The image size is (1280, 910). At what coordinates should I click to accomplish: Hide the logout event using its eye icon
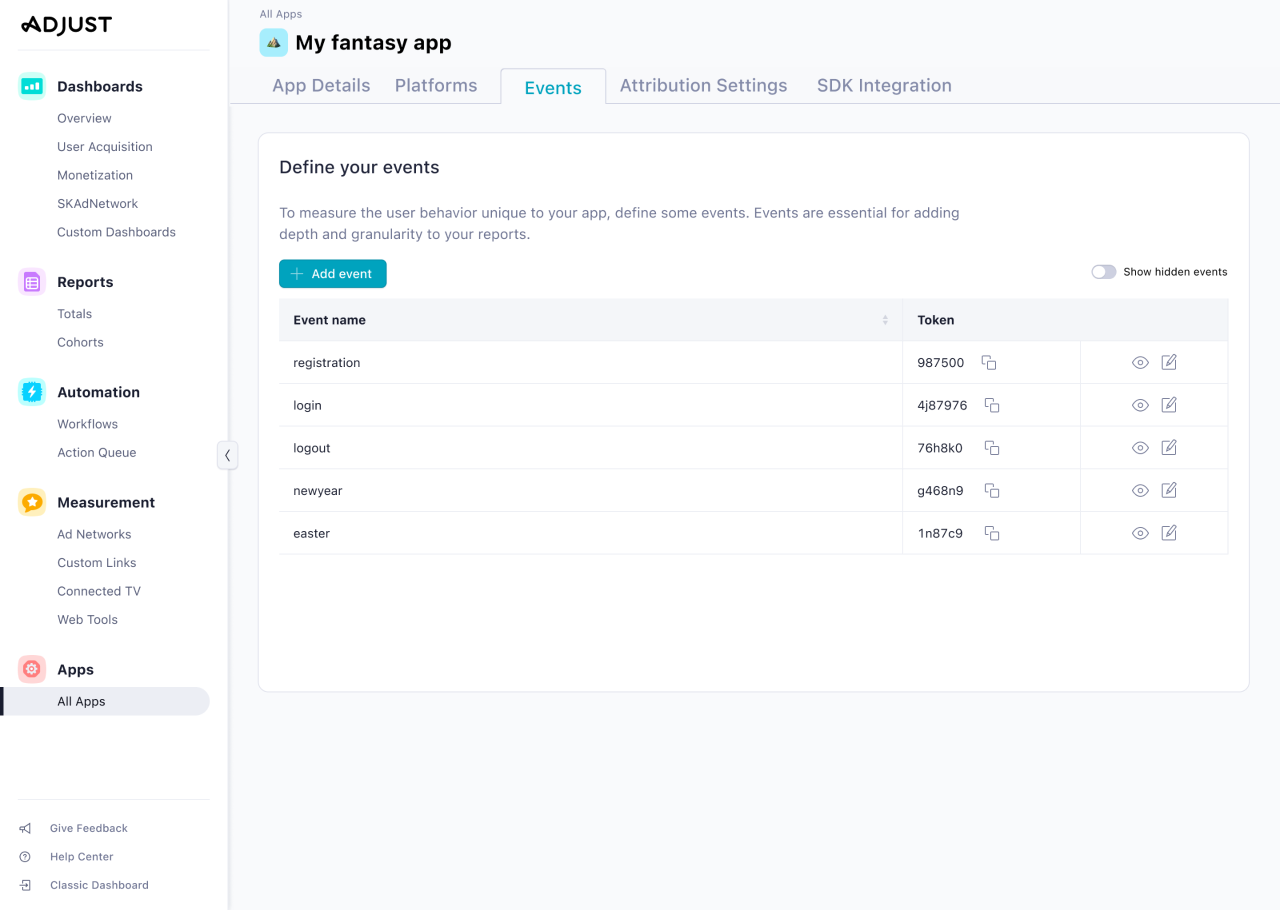pyautogui.click(x=1139, y=447)
